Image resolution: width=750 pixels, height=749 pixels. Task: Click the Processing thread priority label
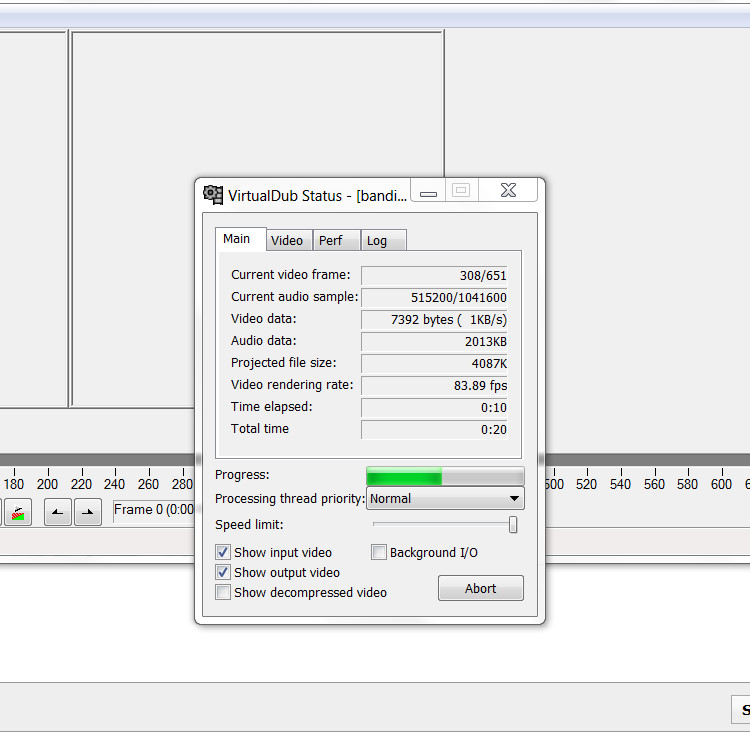click(290, 499)
